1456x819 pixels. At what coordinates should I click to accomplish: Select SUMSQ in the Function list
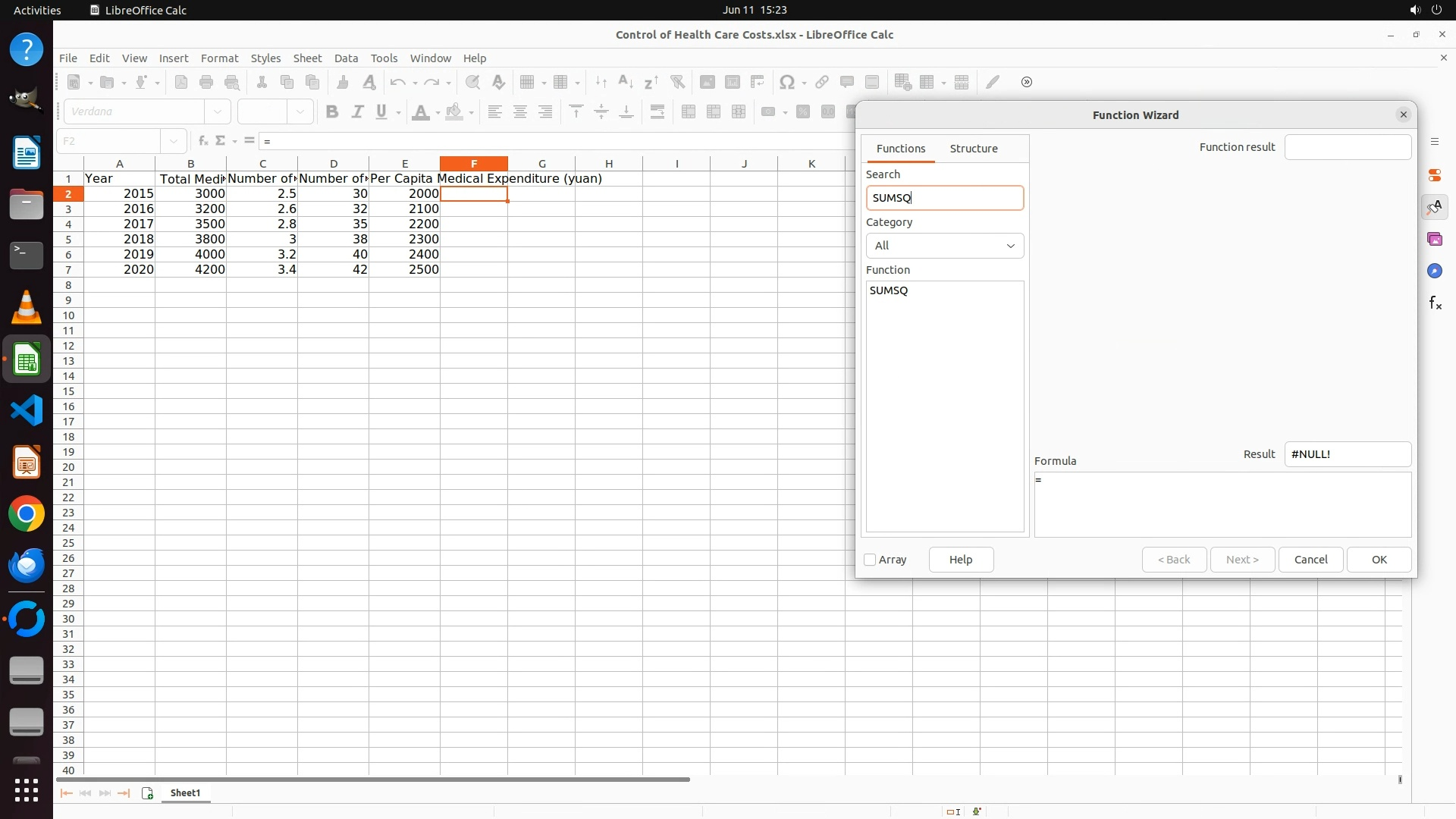(x=889, y=290)
